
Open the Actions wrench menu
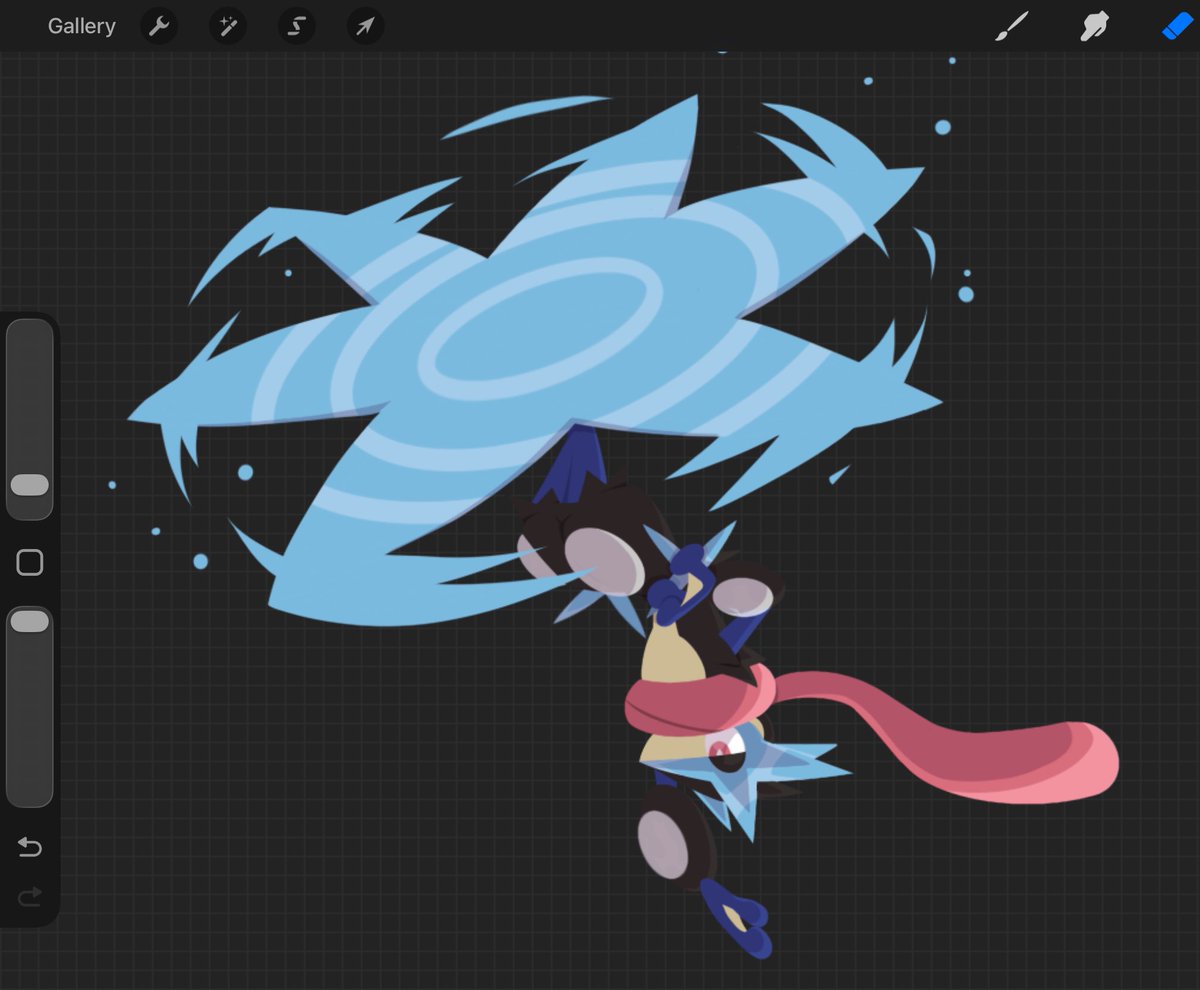(158, 26)
